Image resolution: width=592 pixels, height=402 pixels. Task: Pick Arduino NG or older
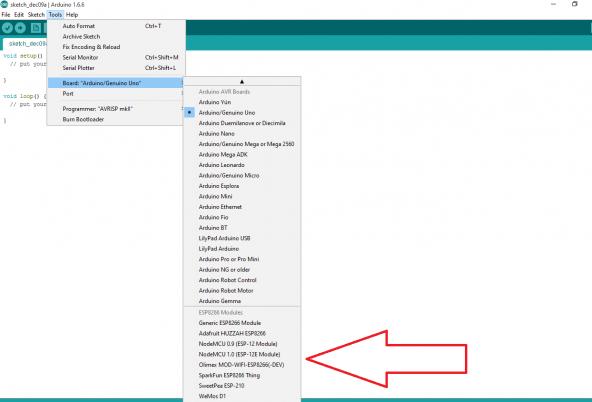[x=242, y=270]
